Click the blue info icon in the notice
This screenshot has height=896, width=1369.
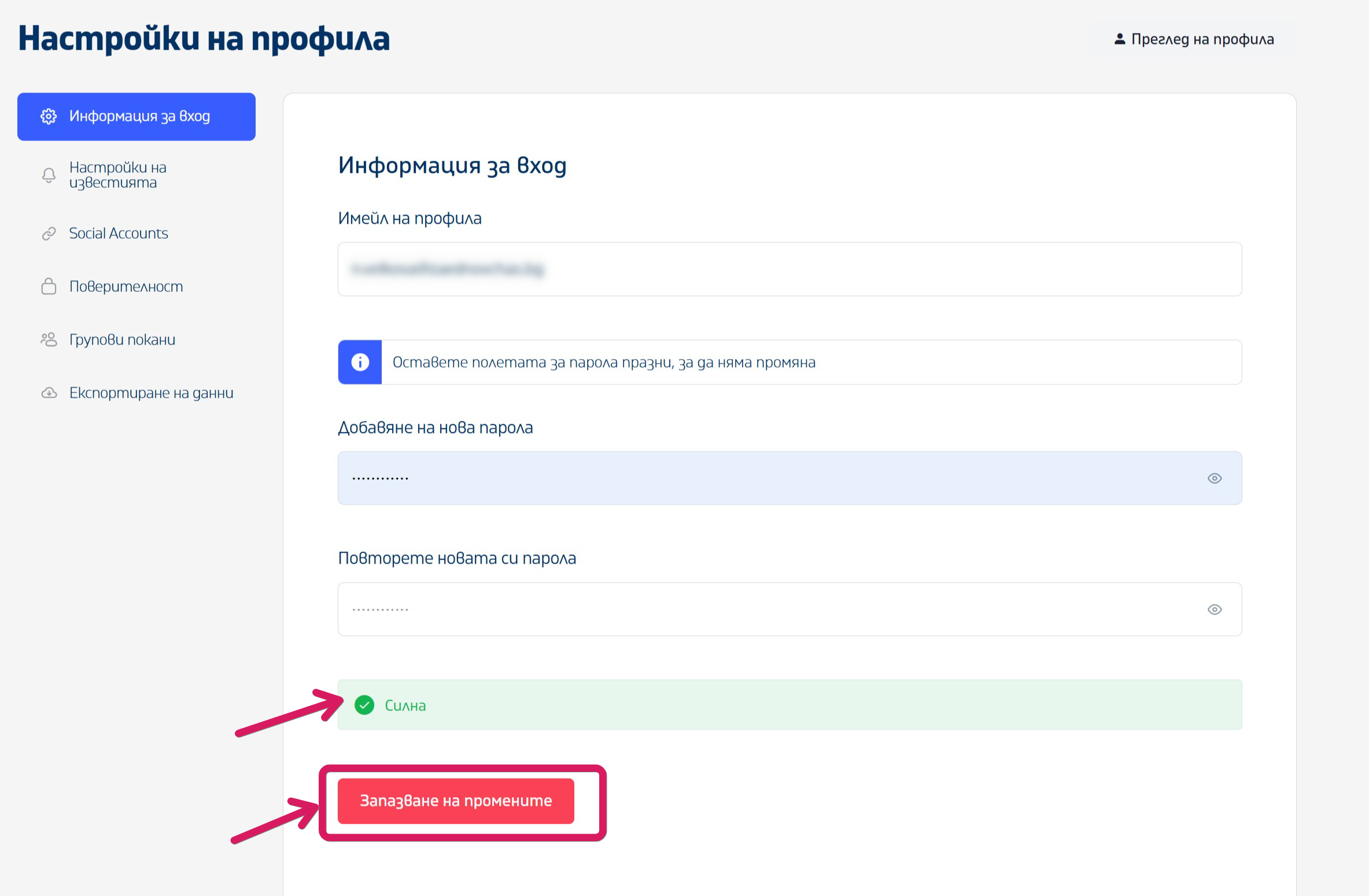tap(360, 362)
